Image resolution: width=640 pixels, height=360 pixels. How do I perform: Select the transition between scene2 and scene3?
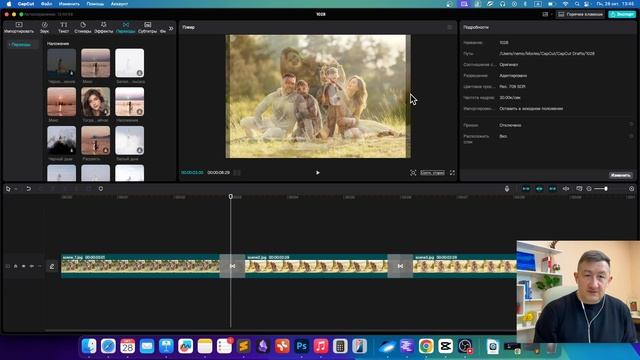tap(400, 266)
